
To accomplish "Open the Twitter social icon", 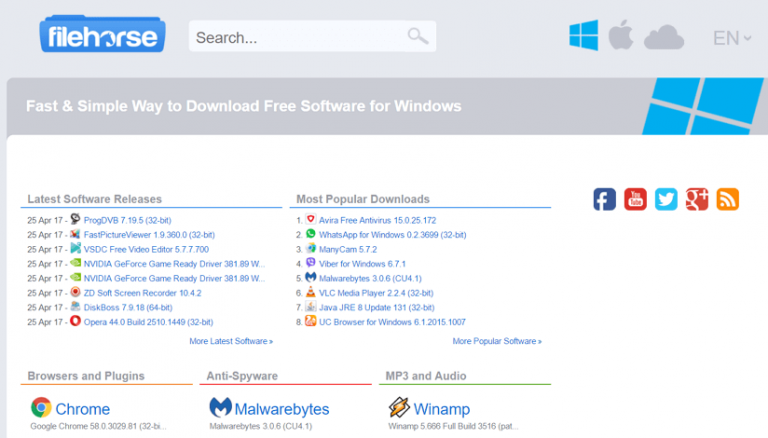I will (x=666, y=199).
